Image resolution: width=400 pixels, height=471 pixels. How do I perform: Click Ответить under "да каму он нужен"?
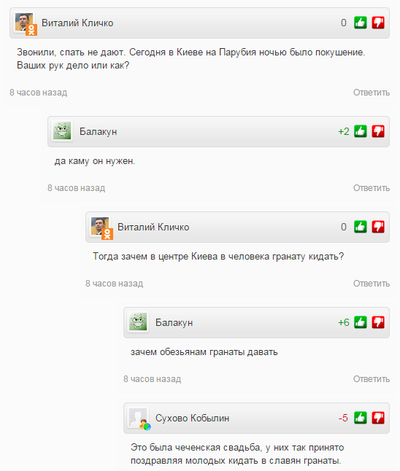coord(371,188)
